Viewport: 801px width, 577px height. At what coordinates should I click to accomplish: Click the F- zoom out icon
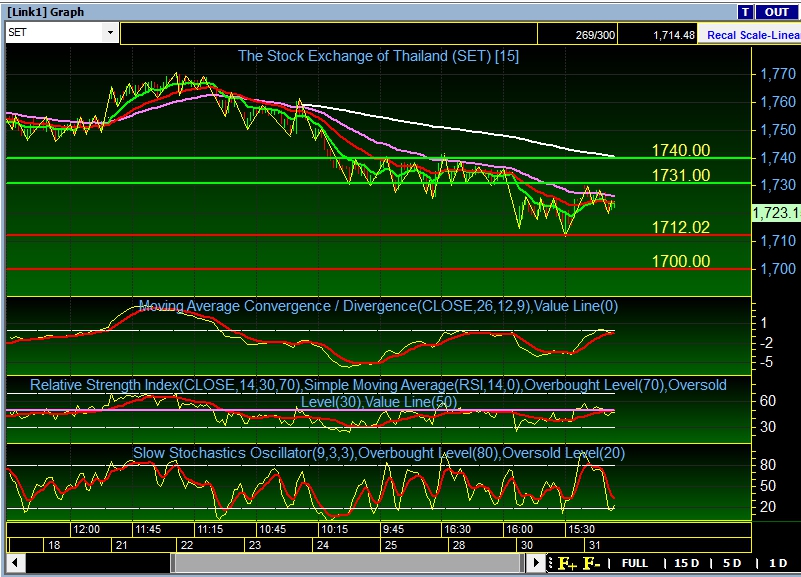coord(591,563)
